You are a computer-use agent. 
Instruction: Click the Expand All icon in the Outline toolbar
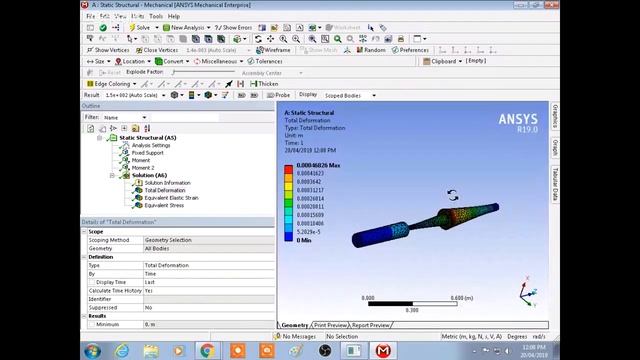click(x=124, y=128)
